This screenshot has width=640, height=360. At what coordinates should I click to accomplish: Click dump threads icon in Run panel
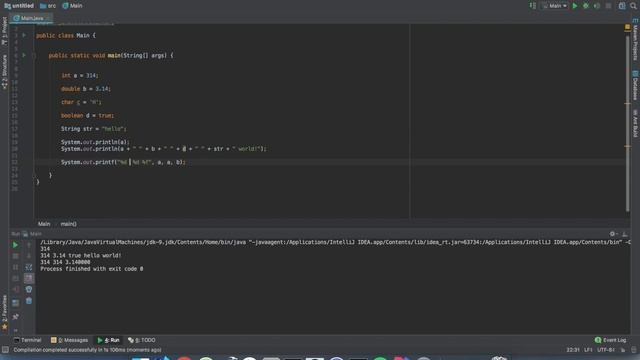[x=15, y=278]
